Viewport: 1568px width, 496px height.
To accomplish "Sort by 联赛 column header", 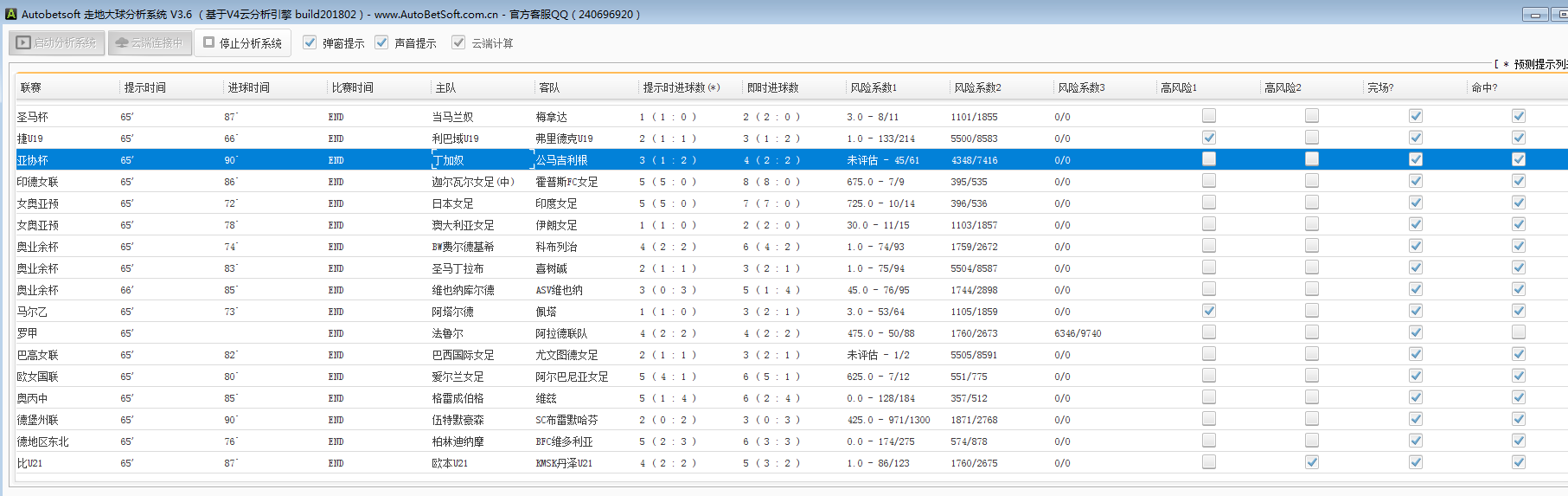I will tap(31, 87).
